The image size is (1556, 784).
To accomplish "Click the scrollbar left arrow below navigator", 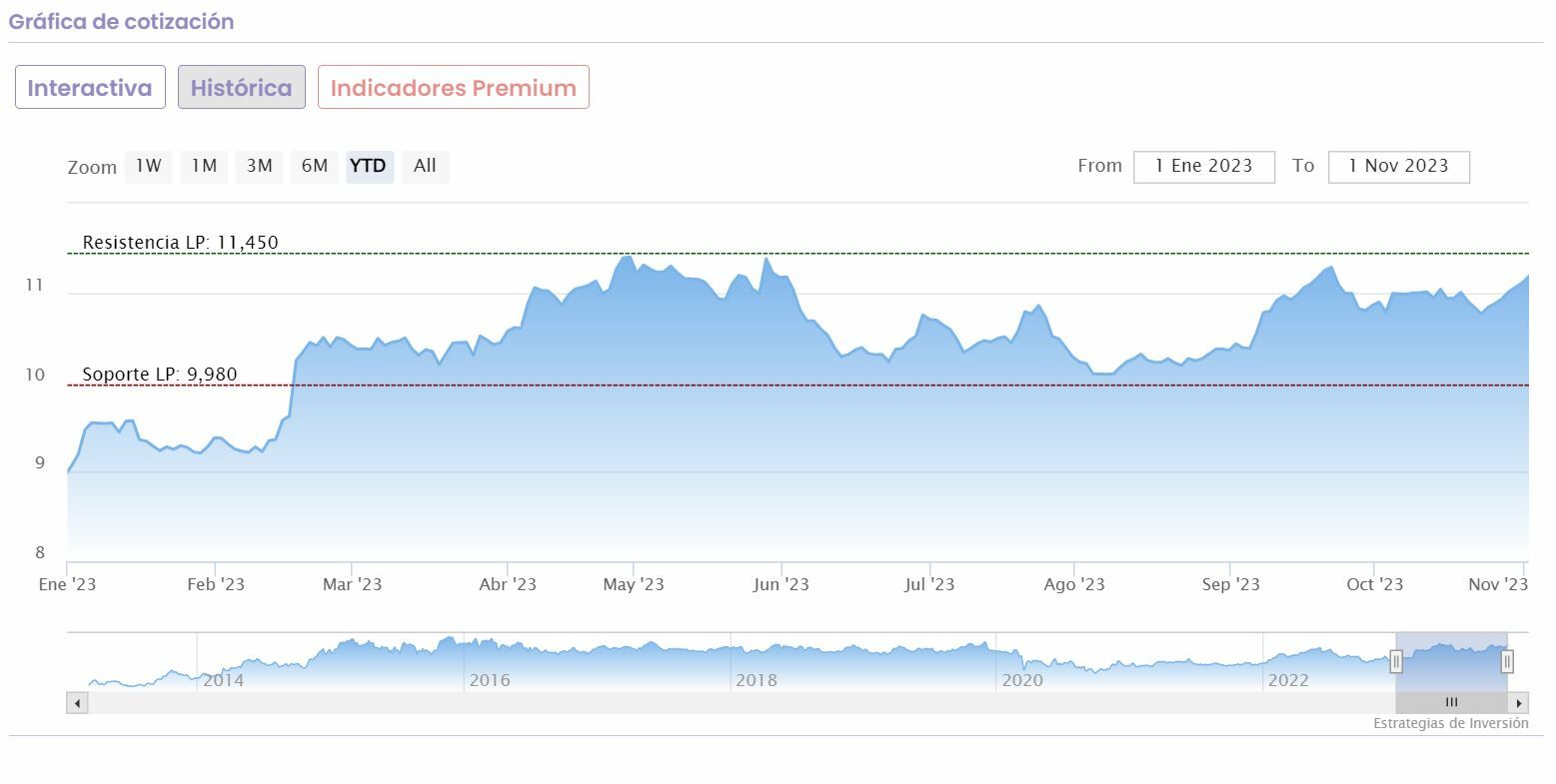I will [x=77, y=703].
